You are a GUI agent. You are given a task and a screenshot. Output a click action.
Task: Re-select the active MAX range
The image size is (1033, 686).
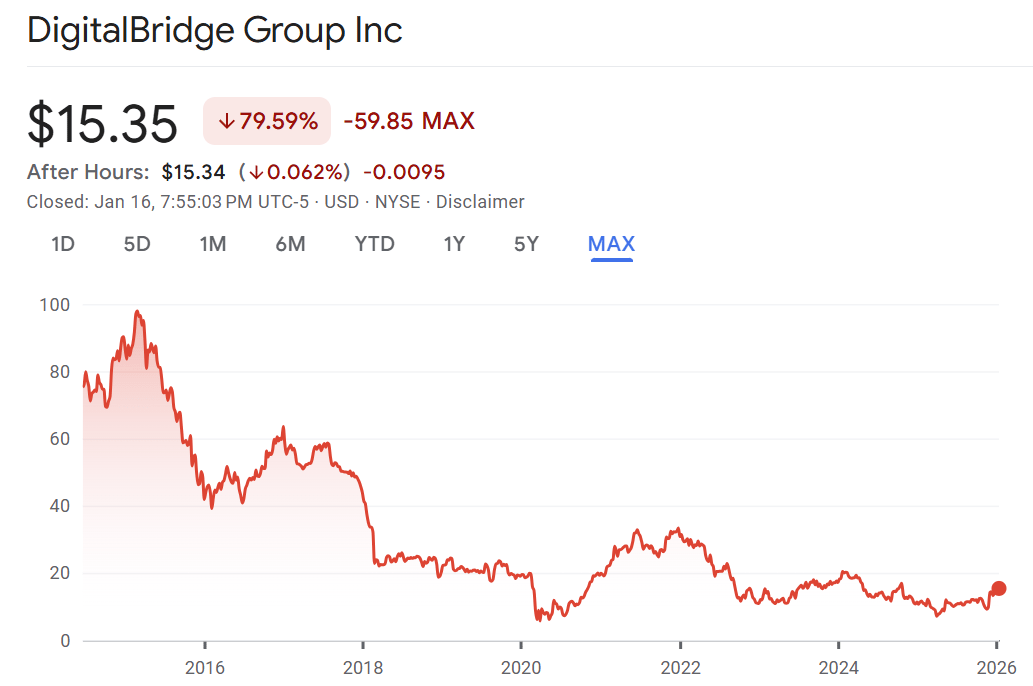coord(612,243)
